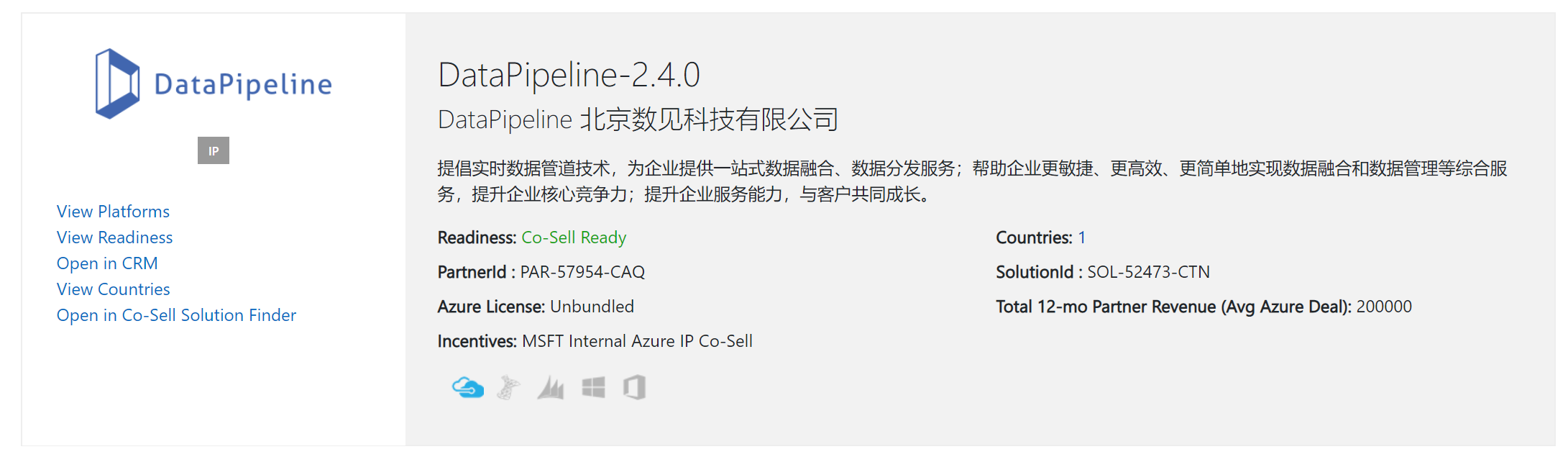Click the company name 北京数见科技有限公司
The image size is (1568, 457).
[709, 119]
